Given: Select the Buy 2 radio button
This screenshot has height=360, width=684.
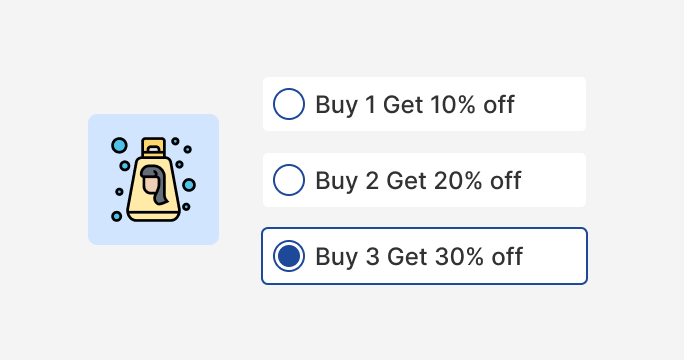Looking at the screenshot, I should (289, 180).
